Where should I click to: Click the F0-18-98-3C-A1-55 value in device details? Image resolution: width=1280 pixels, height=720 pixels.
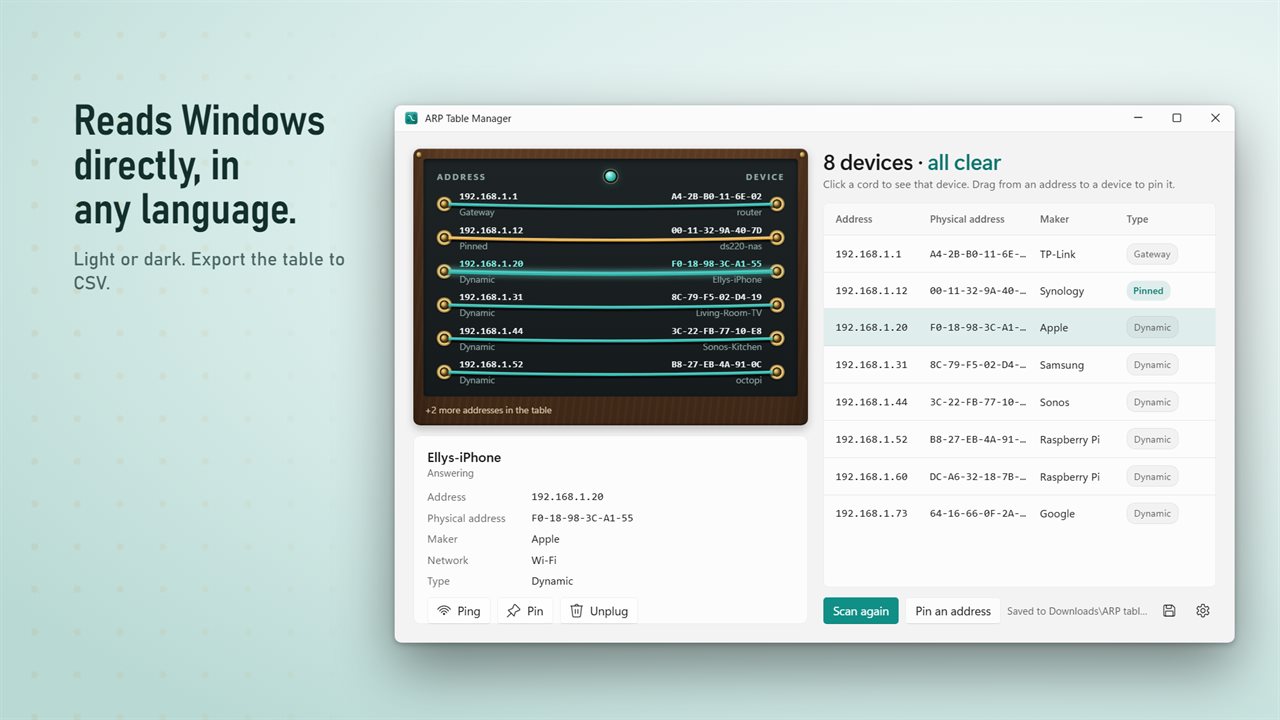pos(582,518)
